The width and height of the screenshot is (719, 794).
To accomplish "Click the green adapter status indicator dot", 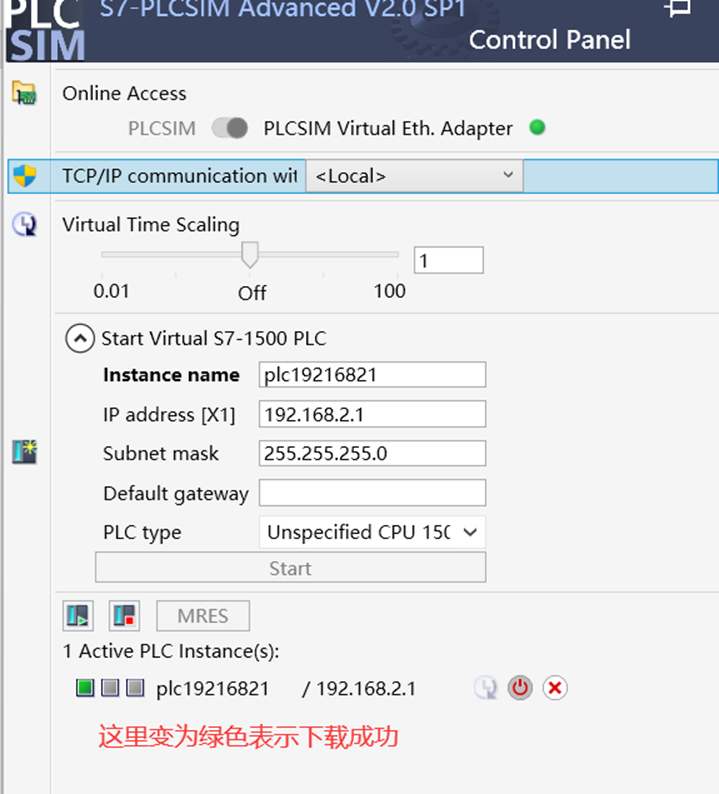I will 537,127.
